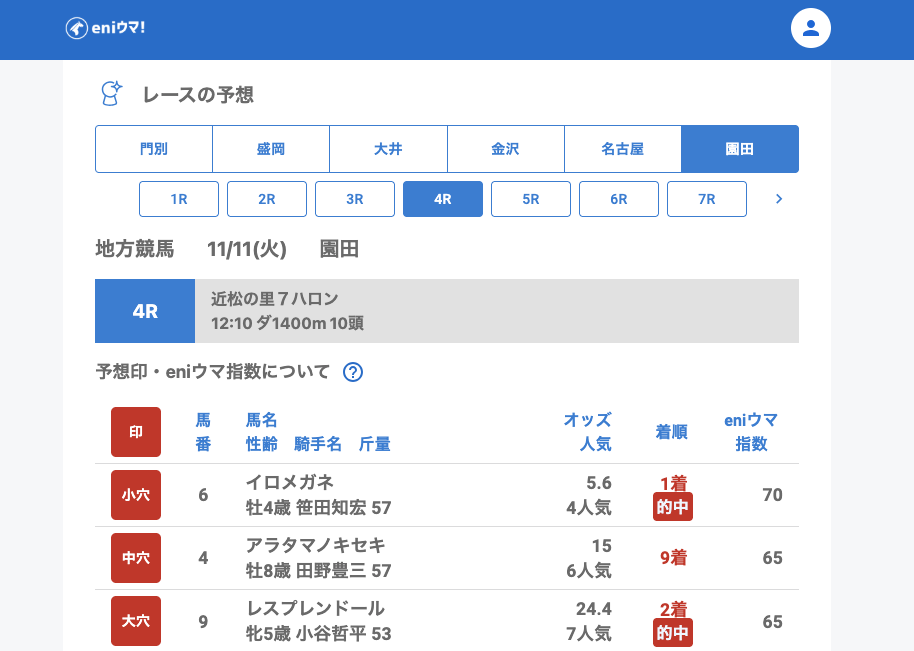Select the 門別 racecourse tab

[154, 149]
